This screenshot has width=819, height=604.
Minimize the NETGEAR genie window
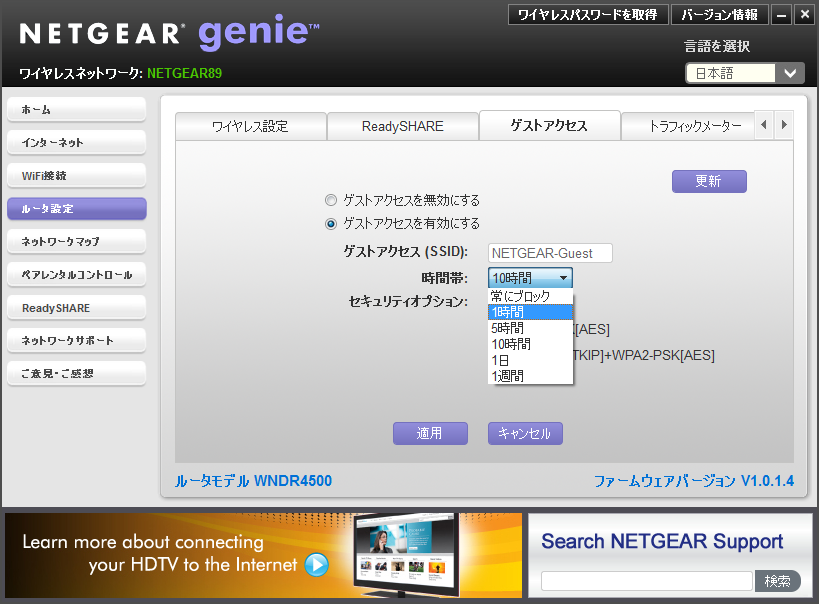(x=782, y=15)
